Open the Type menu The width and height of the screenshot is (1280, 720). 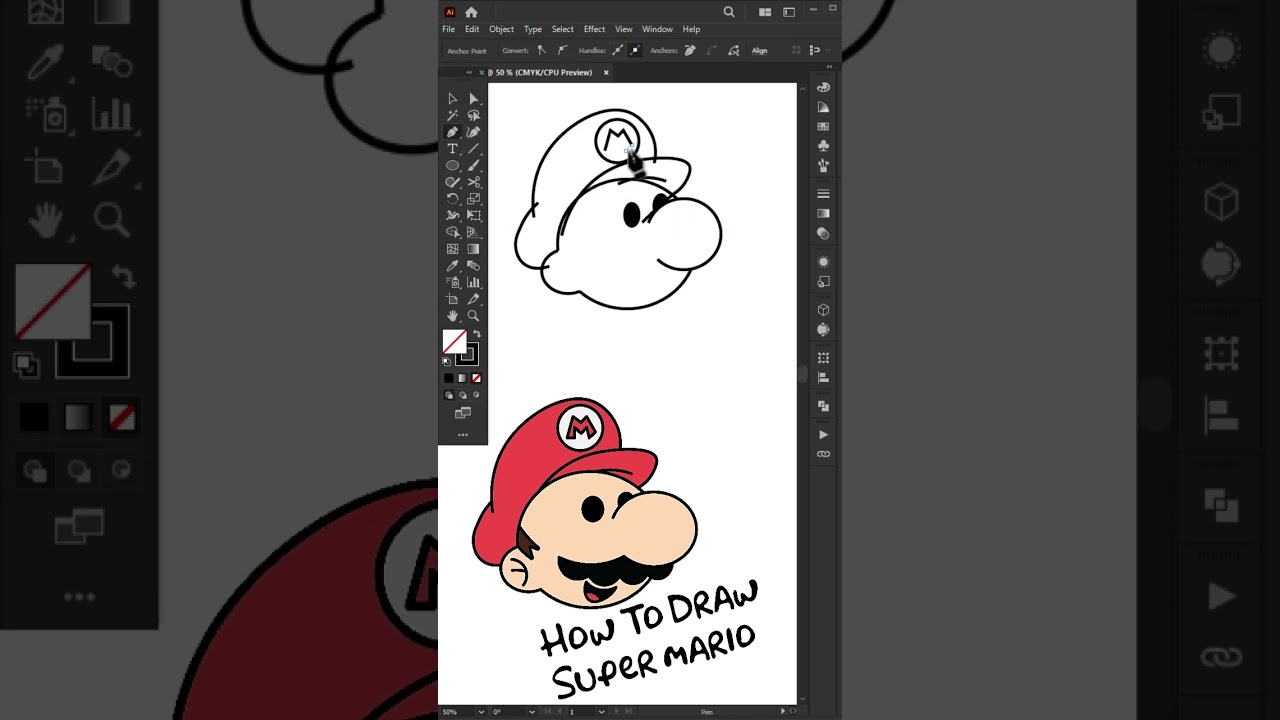click(533, 29)
